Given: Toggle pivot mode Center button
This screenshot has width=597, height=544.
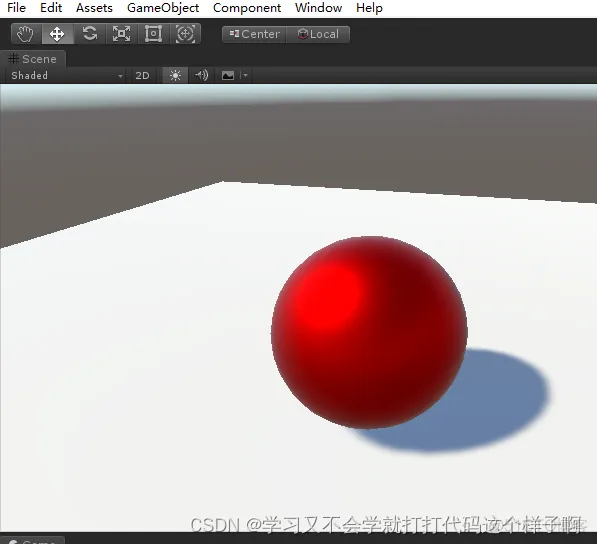Looking at the screenshot, I should [254, 34].
